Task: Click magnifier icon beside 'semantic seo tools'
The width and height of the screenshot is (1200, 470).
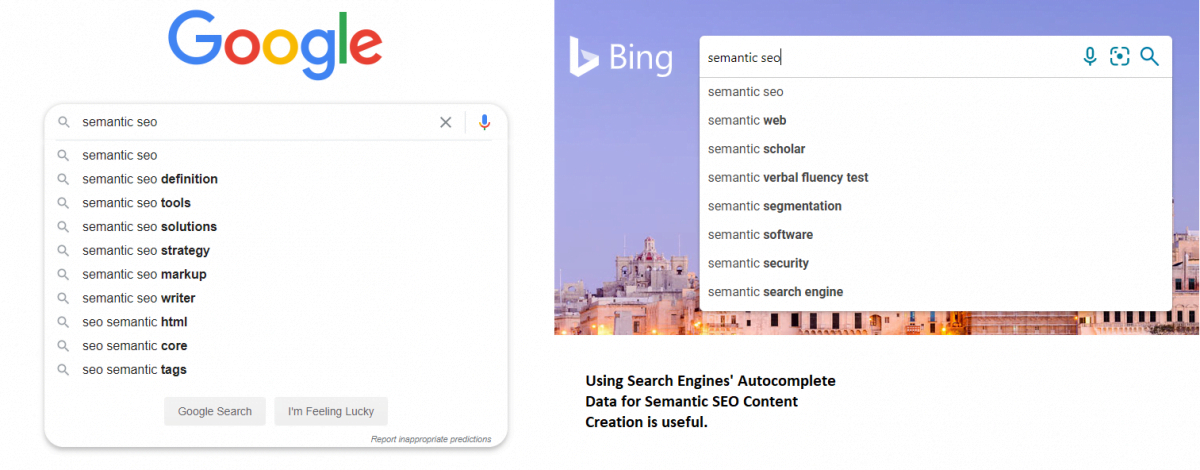Action: pyautogui.click(x=63, y=203)
